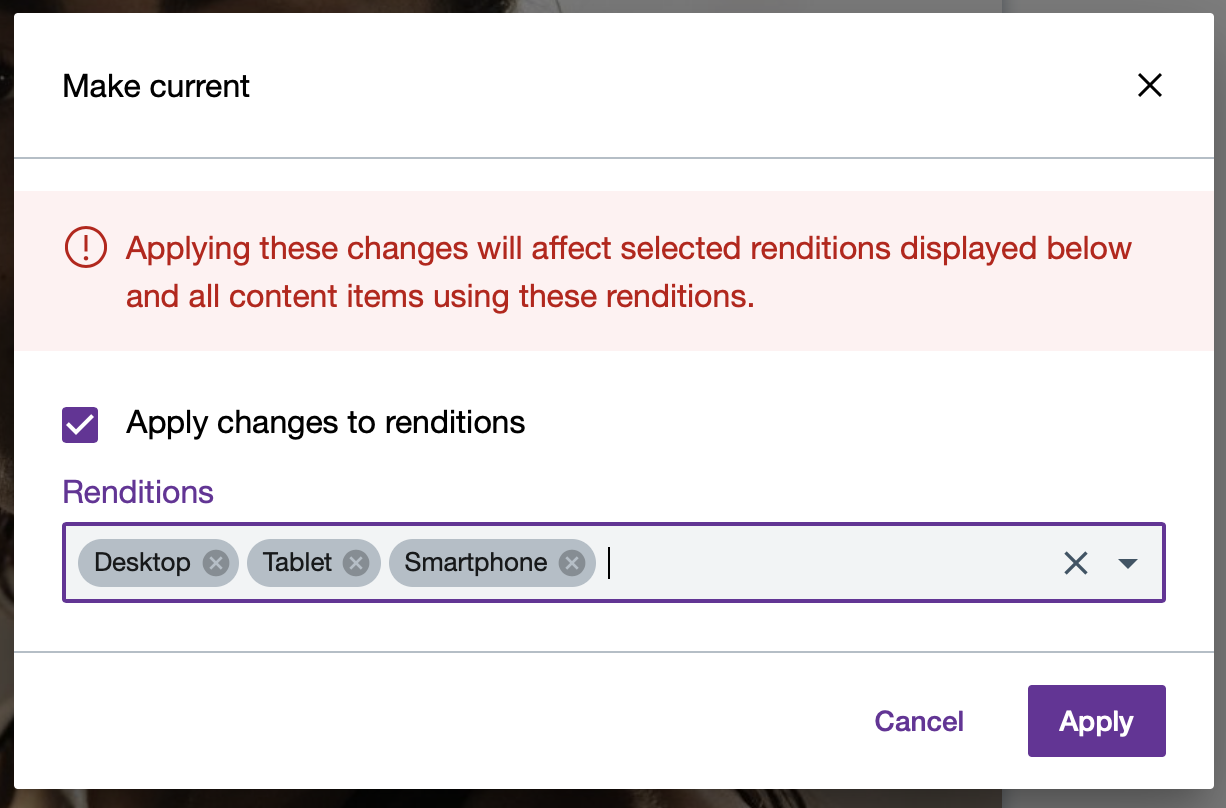Image resolution: width=1226 pixels, height=808 pixels.
Task: Uncheck Apply changes to renditions
Action: (x=81, y=424)
